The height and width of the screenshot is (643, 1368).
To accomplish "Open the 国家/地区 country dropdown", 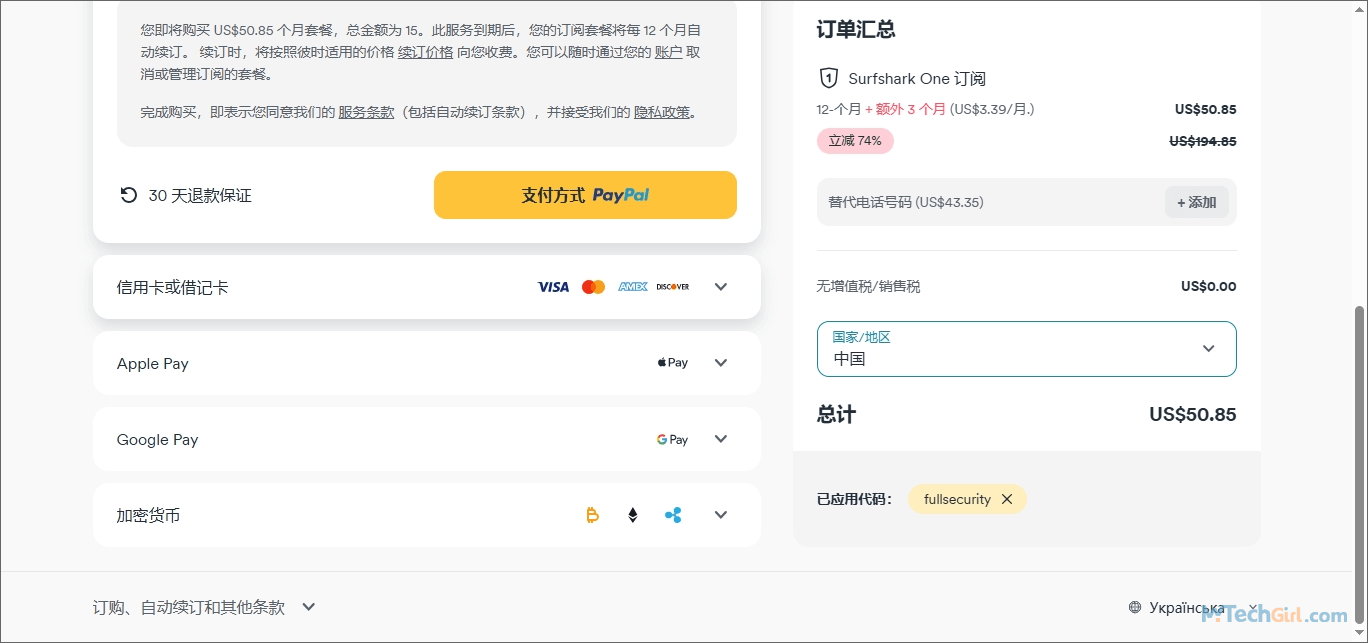I will (1026, 349).
